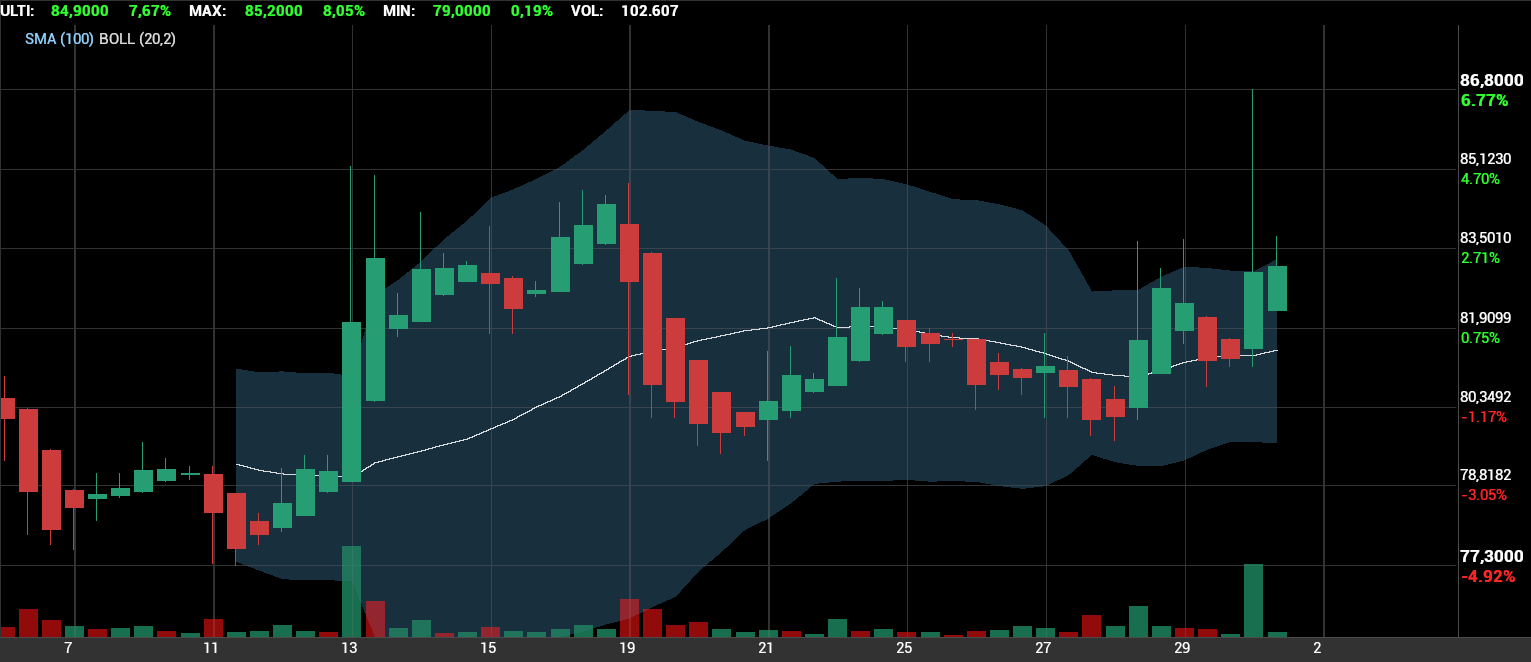Click the red volume bar at date 19
Viewport: 1531px width, 662px height.
click(629, 618)
